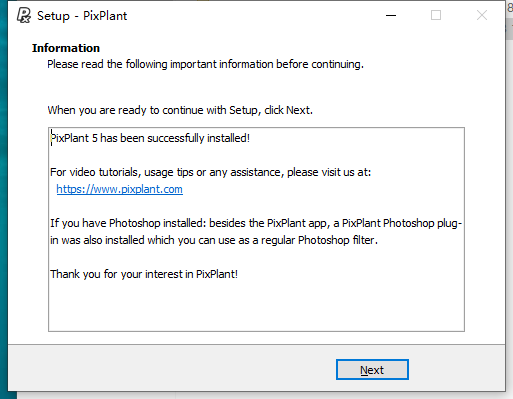The image size is (513, 399).
Task: Click 'Please read the following important information' text
Action: pyautogui.click(x=205, y=64)
